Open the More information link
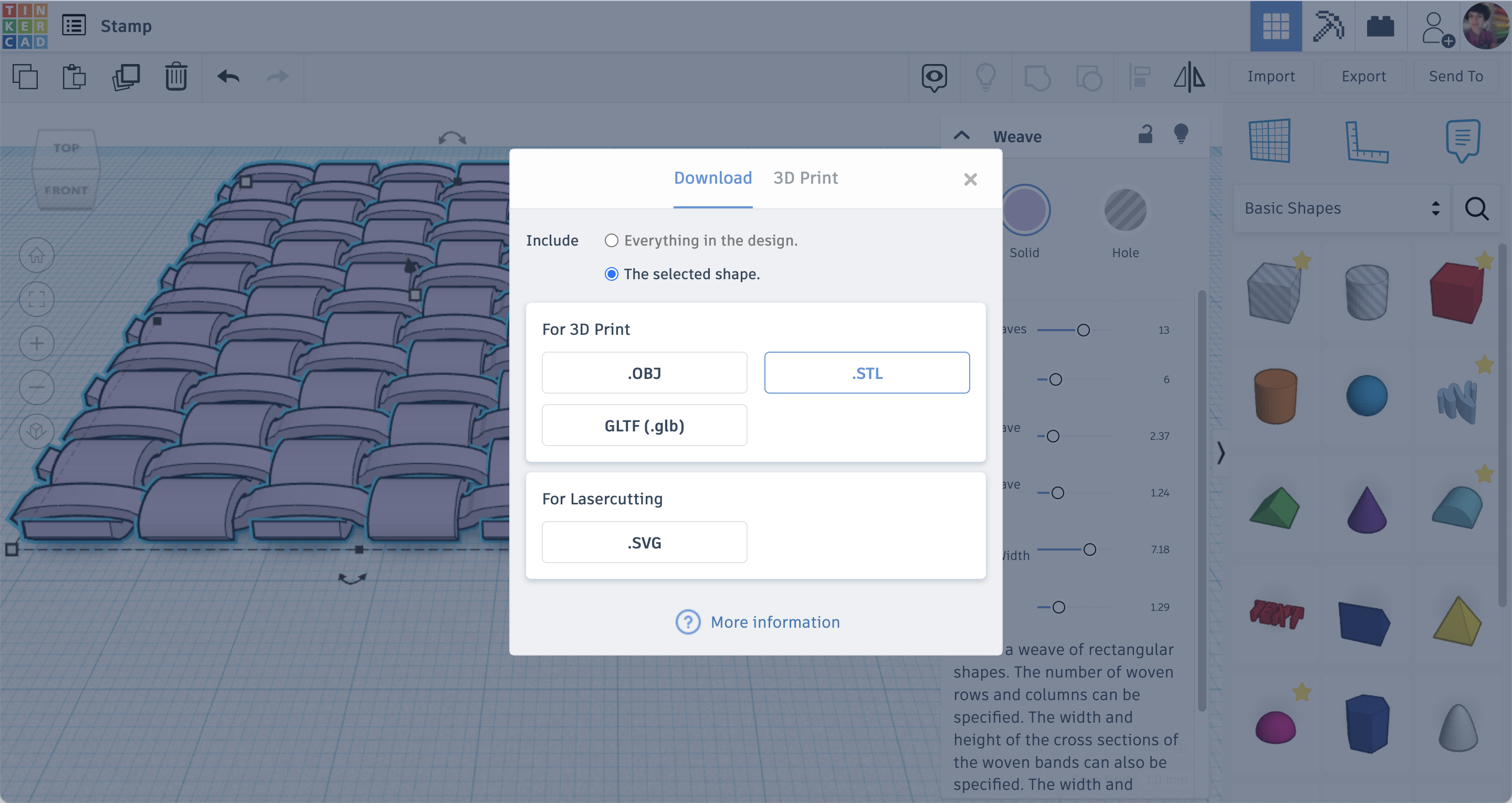Viewport: 1512px width, 803px height. click(x=775, y=622)
